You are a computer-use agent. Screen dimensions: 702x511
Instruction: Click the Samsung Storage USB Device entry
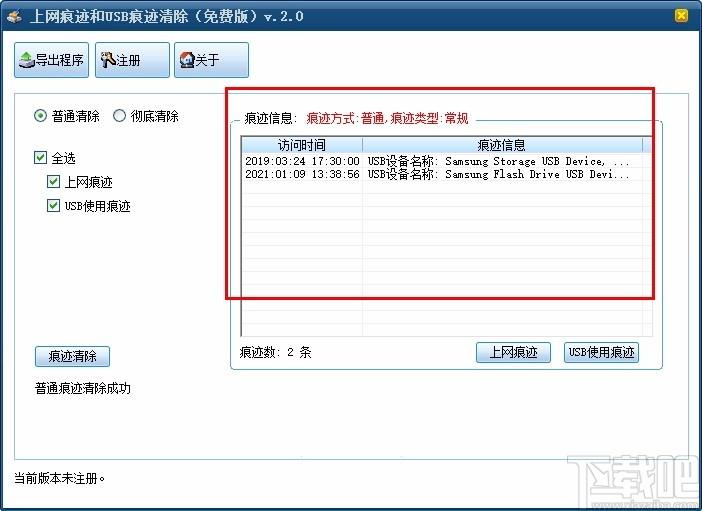pyautogui.click(x=498, y=161)
